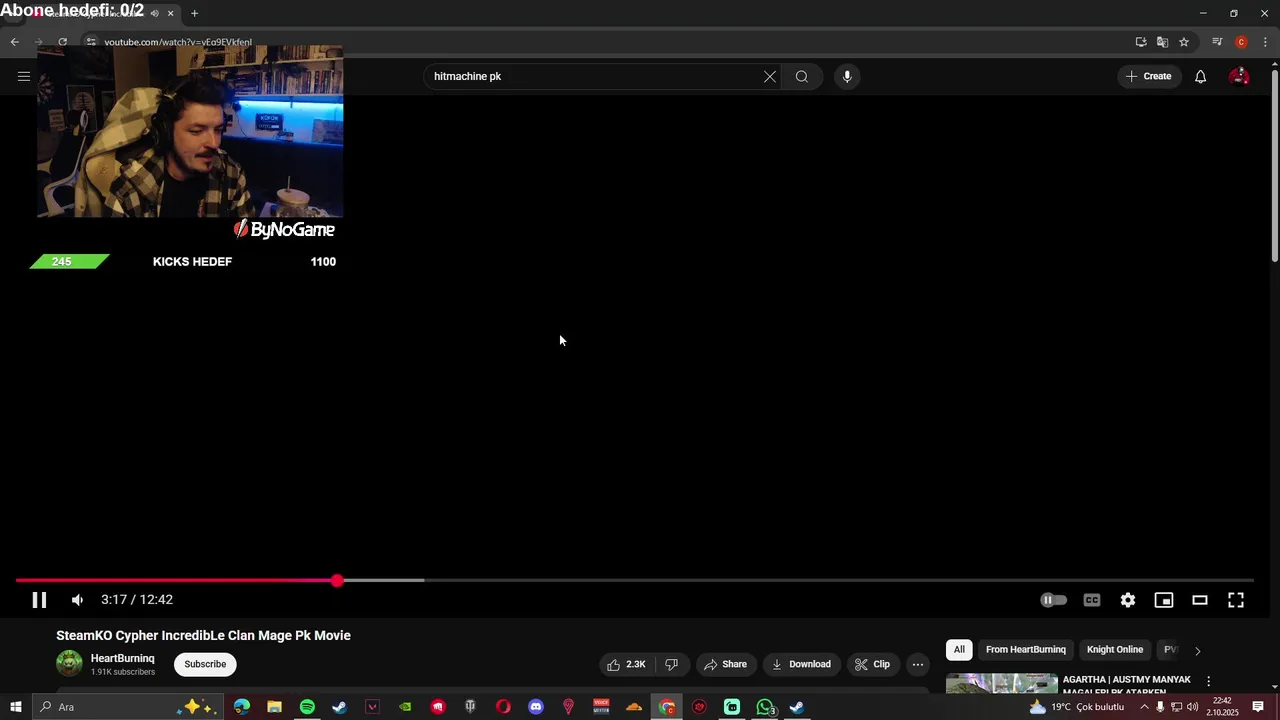
Task: Dislike the video
Action: click(x=672, y=664)
